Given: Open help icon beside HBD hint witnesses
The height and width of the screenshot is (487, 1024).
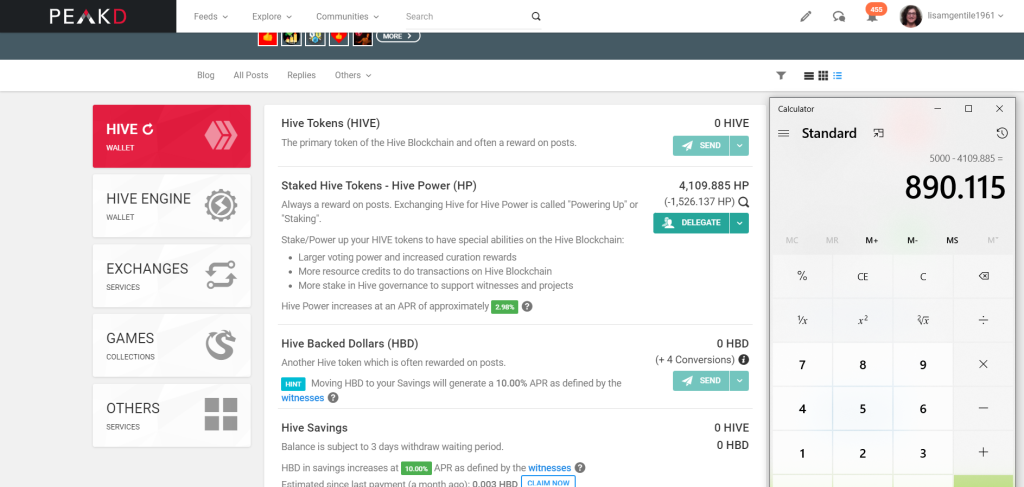Looking at the screenshot, I should tap(333, 398).
